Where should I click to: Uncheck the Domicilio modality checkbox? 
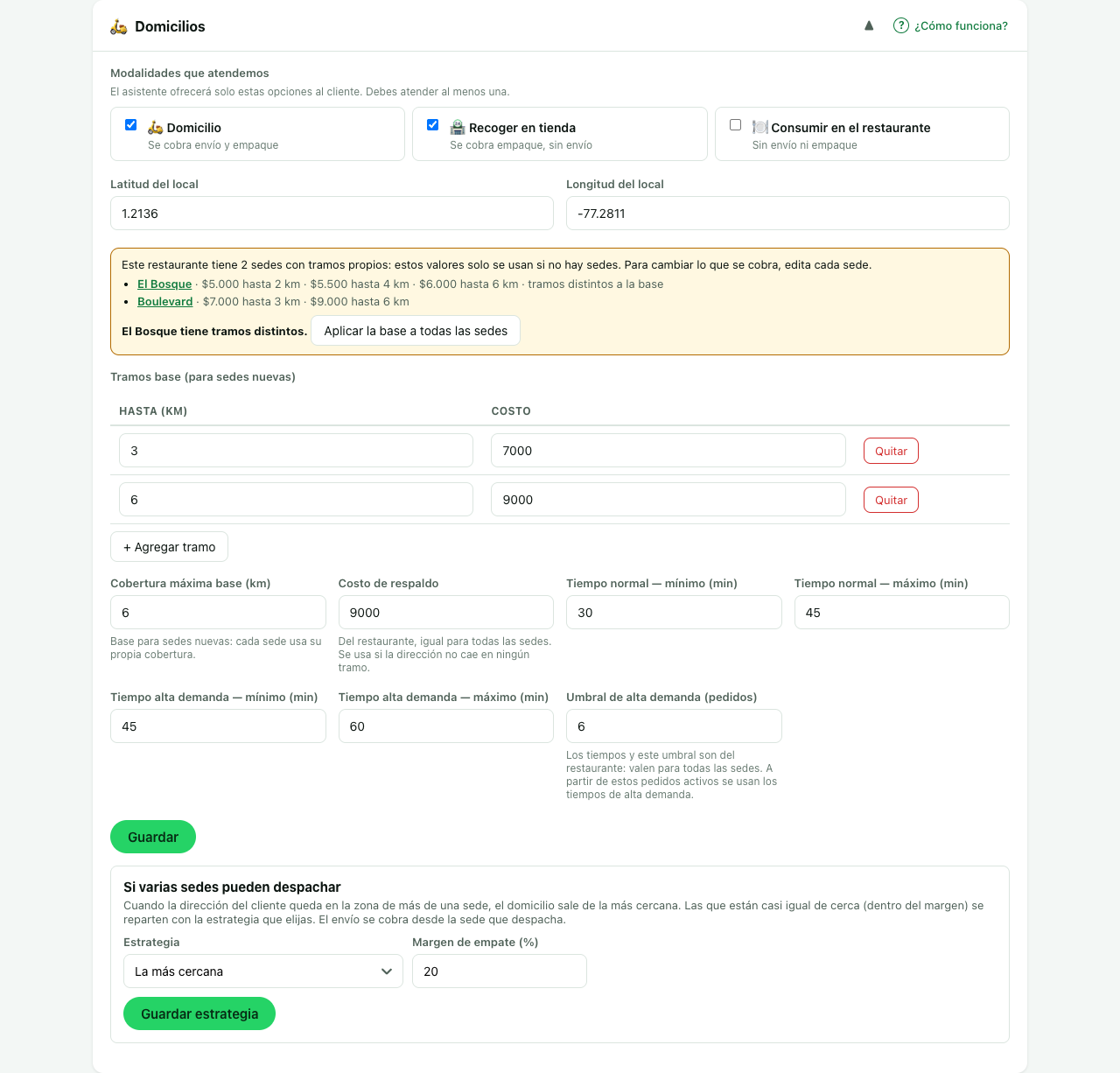click(x=130, y=124)
